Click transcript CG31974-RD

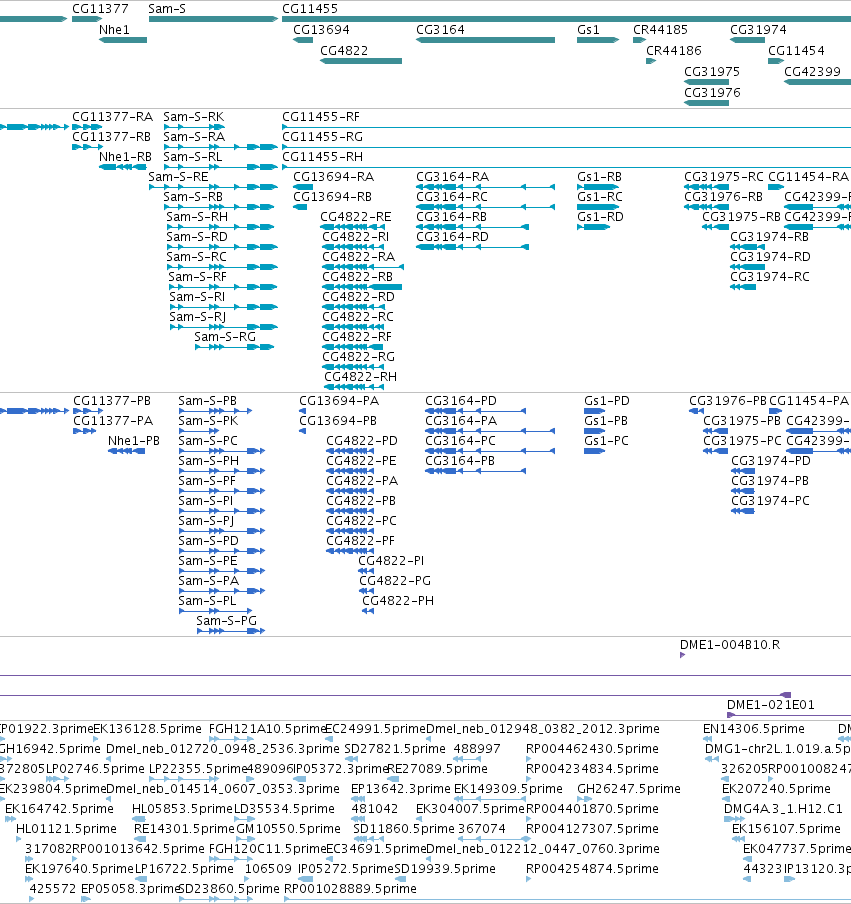pos(770,257)
